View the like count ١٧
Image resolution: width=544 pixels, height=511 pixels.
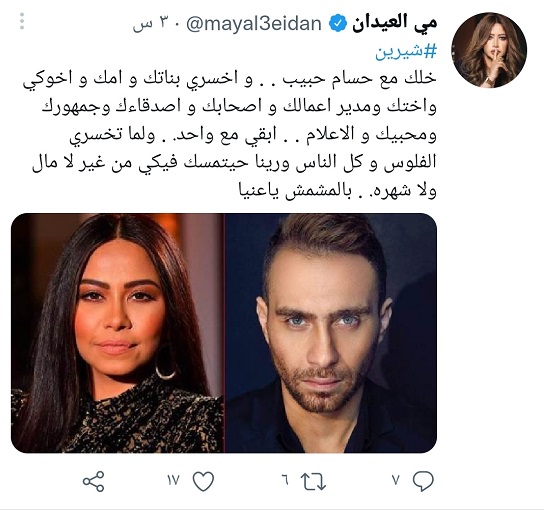click(173, 480)
